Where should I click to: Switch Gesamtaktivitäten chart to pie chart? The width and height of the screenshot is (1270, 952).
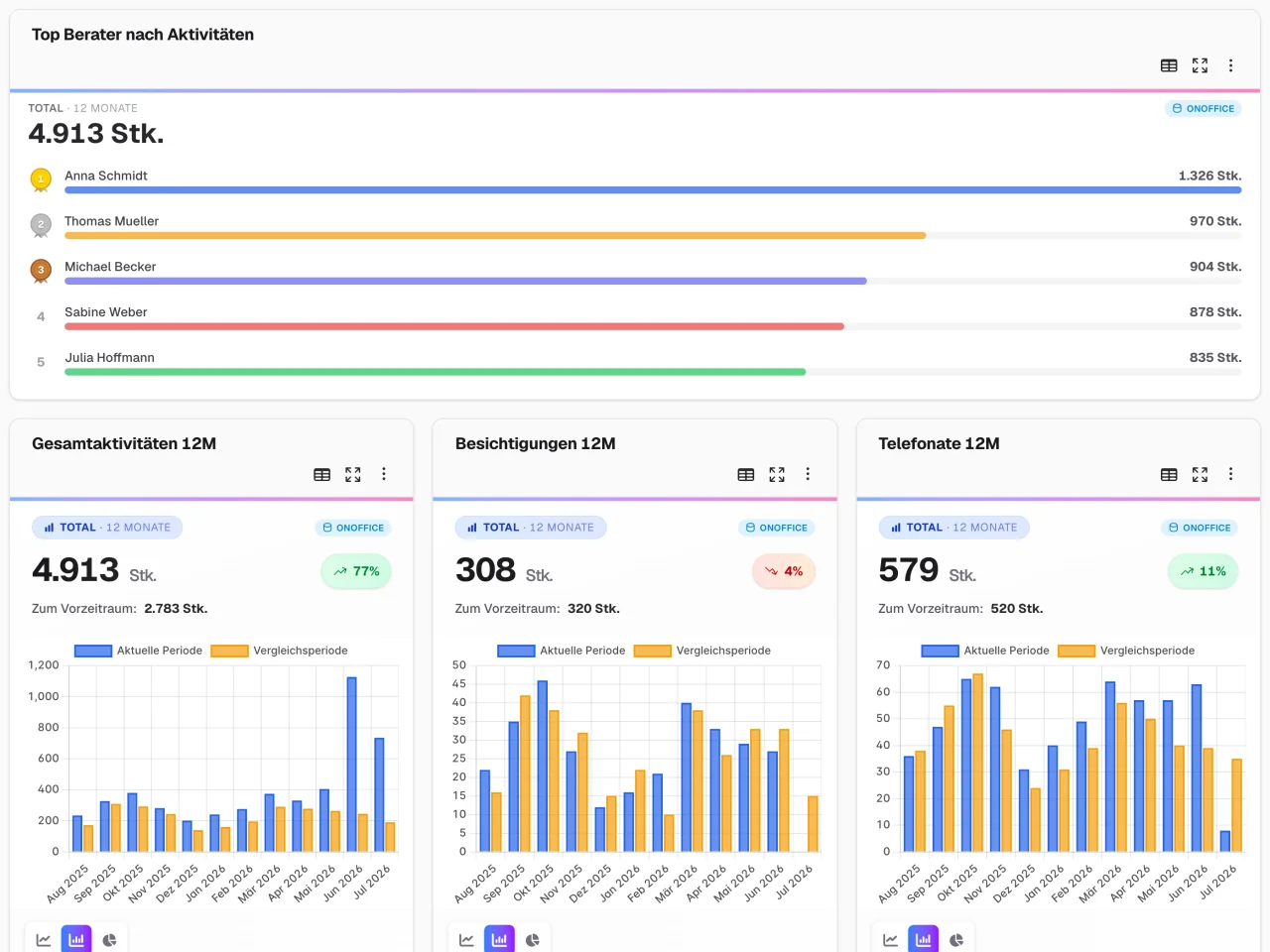coord(109,940)
